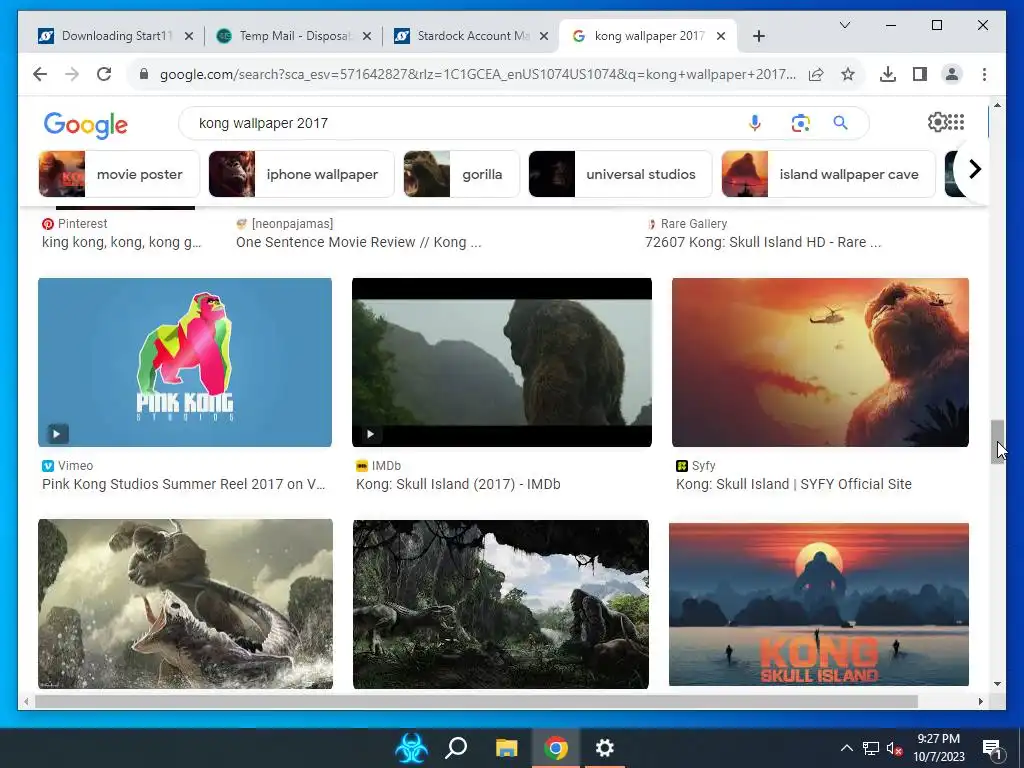Click Chrome icon in the taskbar
The width and height of the screenshot is (1024, 768).
556,748
